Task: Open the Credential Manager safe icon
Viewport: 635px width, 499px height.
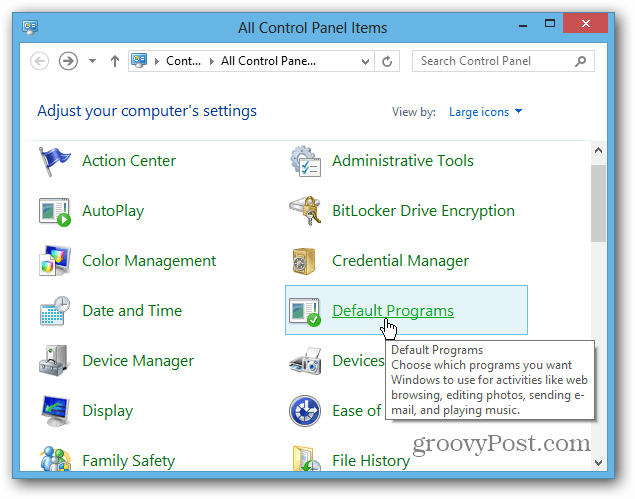Action: pos(304,261)
